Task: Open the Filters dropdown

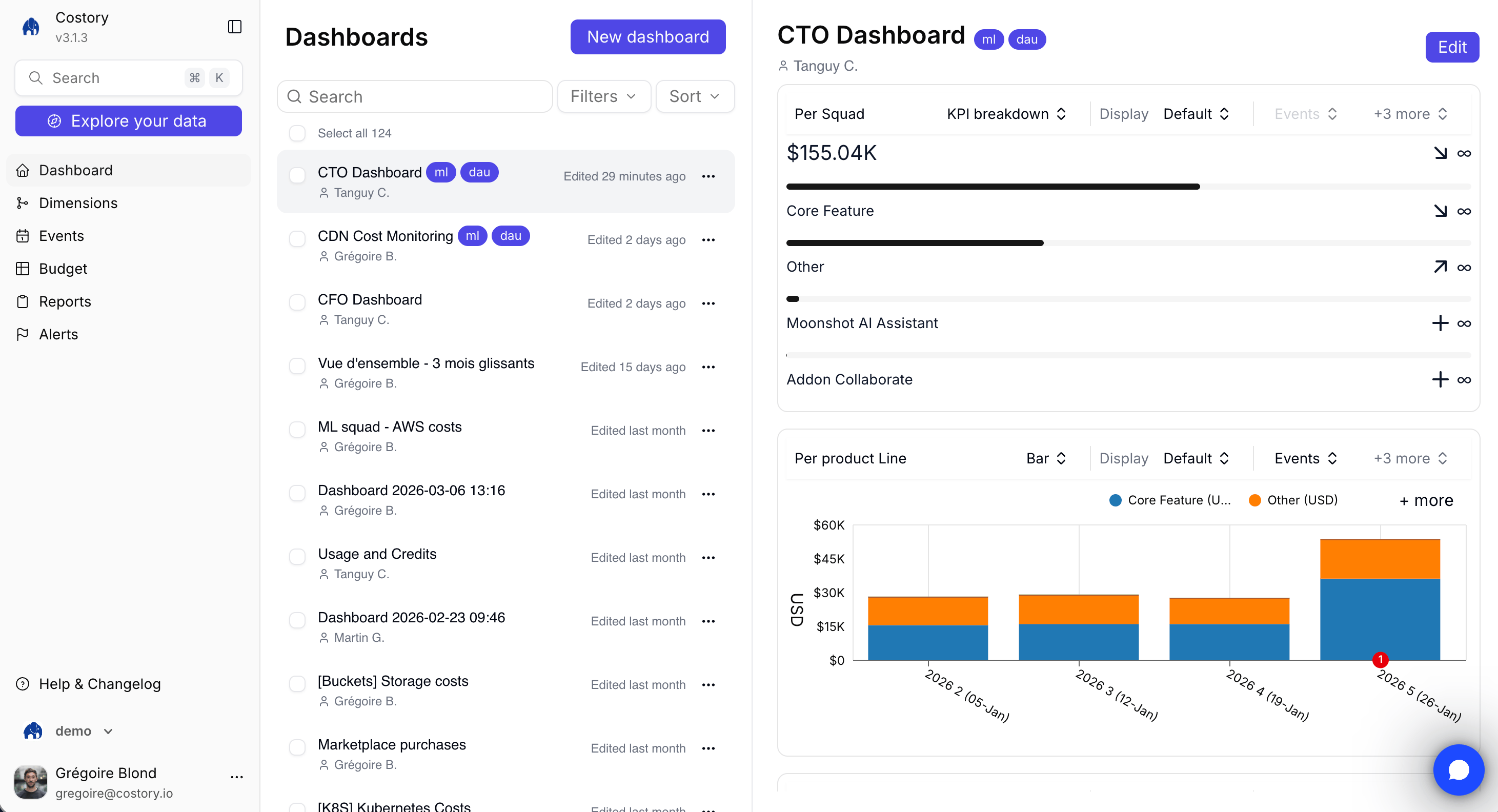Action: (603, 96)
